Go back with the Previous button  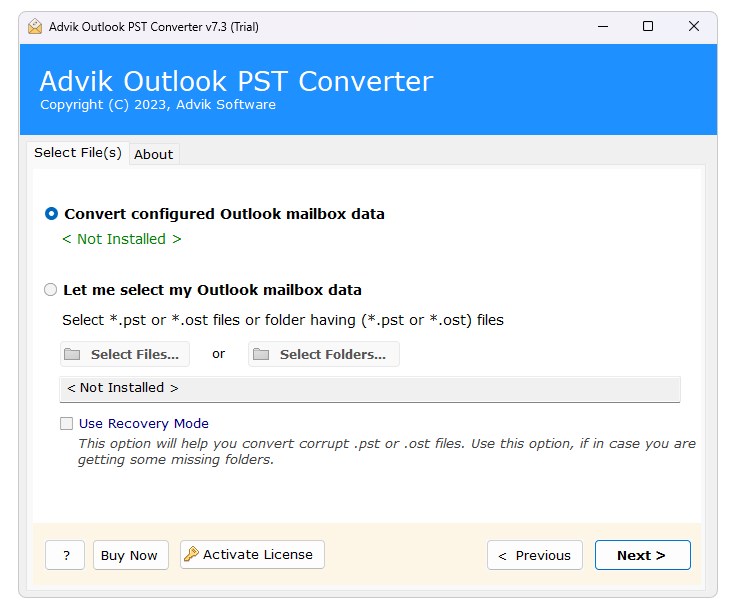(x=535, y=555)
